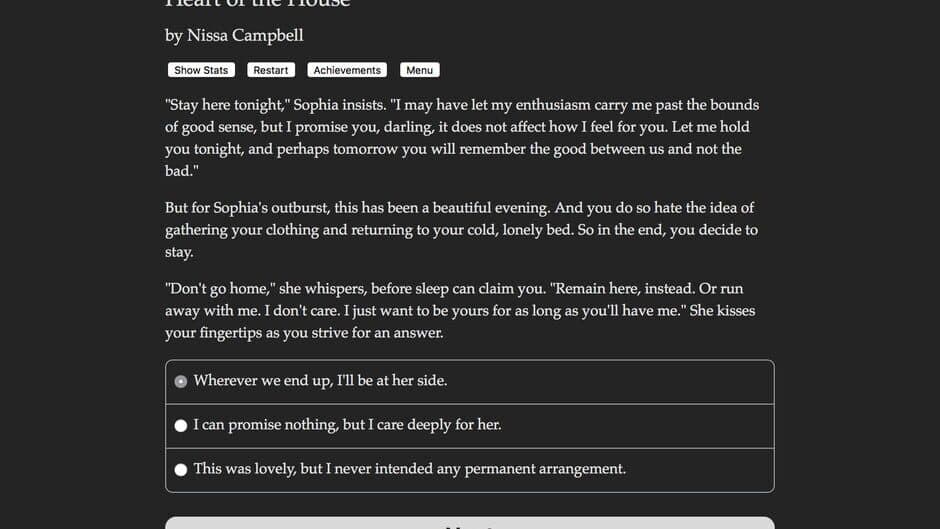Viewport: 940px width, 529px height.
Task: Click the paragraph starting "Stay here tonight"
Action: pyautogui.click(x=462, y=138)
